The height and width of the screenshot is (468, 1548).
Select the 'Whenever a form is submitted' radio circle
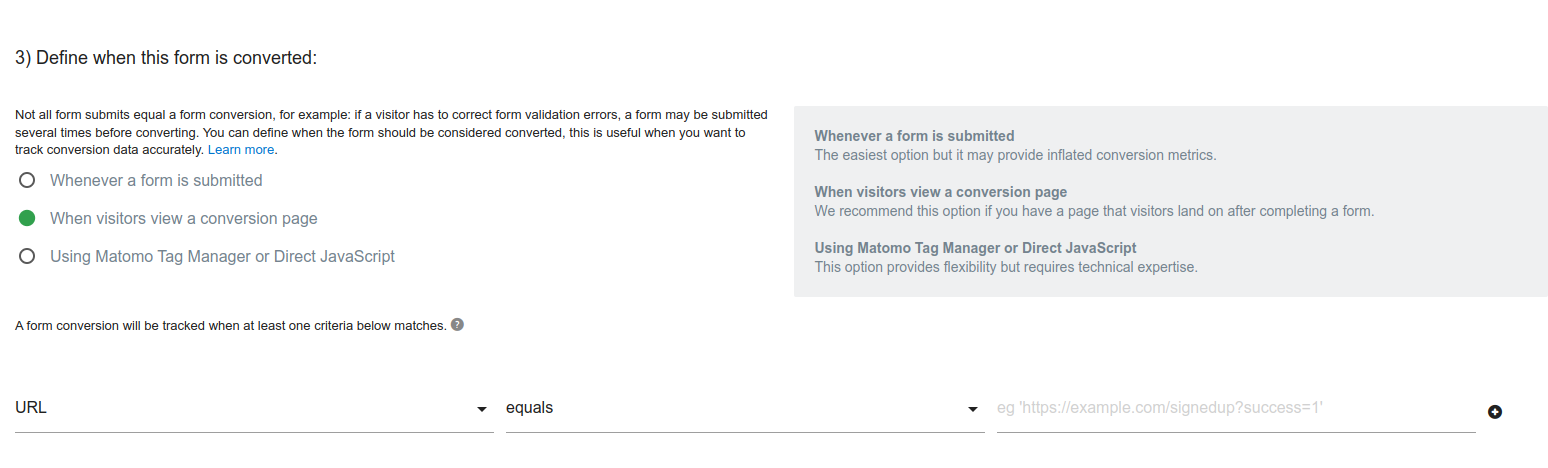(28, 181)
